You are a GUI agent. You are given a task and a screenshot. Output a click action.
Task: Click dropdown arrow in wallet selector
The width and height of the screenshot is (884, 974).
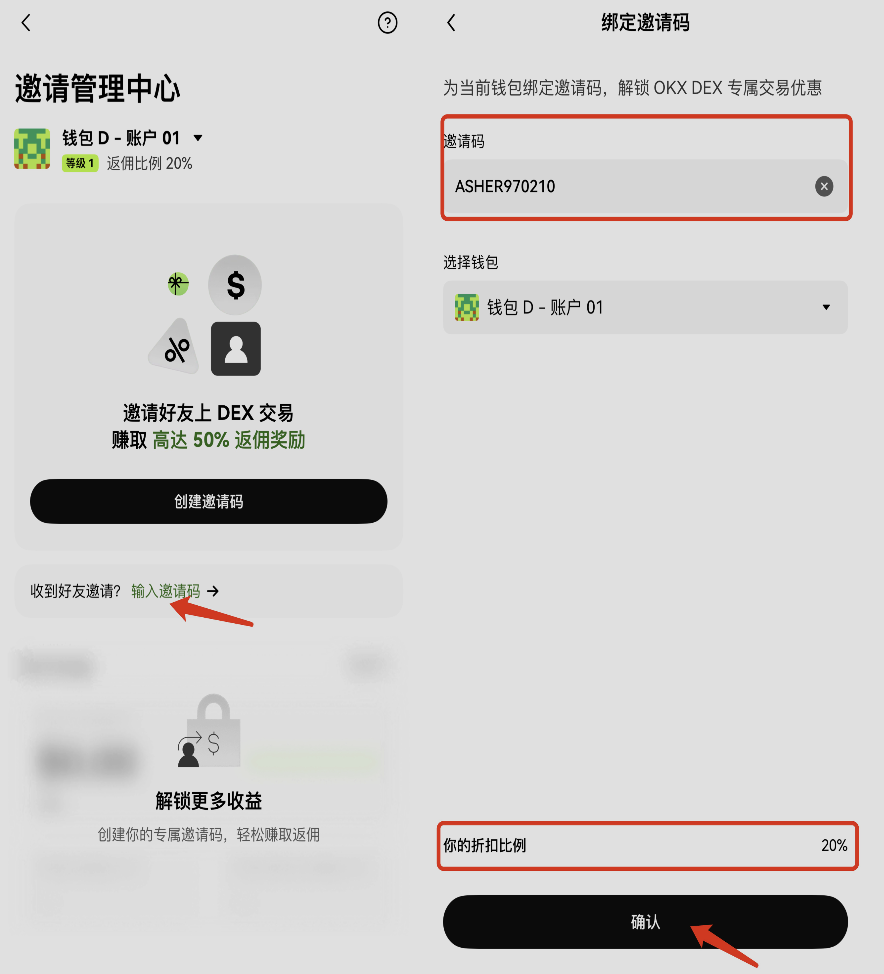pos(826,307)
